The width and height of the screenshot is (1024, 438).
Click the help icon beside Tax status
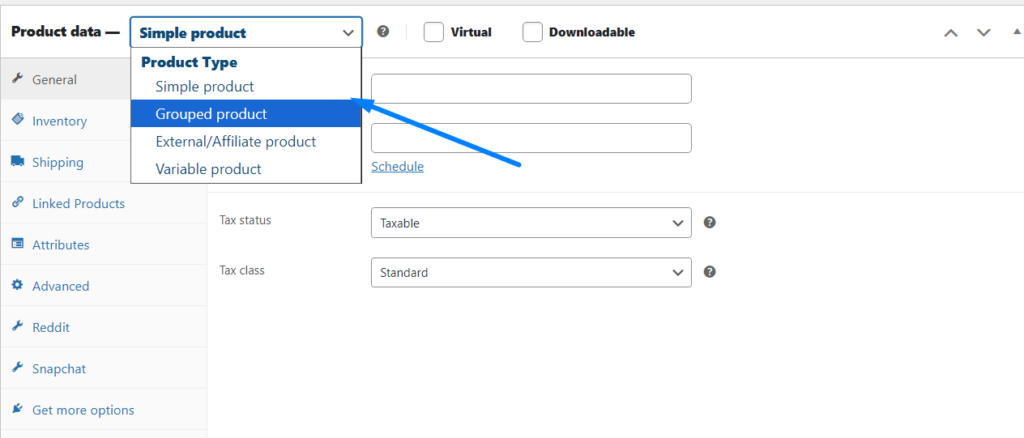(710, 222)
